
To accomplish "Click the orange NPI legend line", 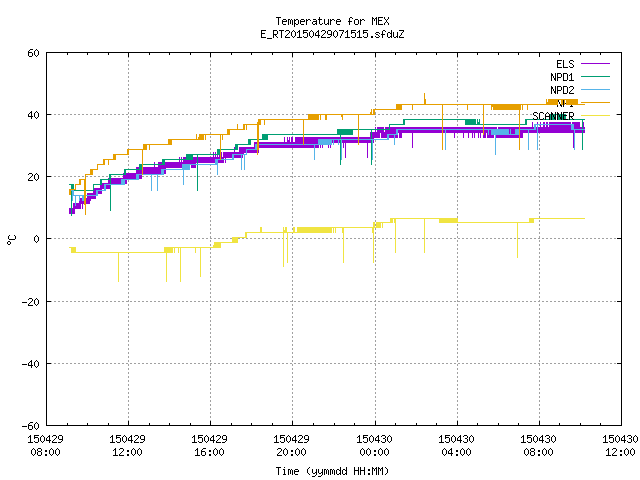I will [x=595, y=102].
